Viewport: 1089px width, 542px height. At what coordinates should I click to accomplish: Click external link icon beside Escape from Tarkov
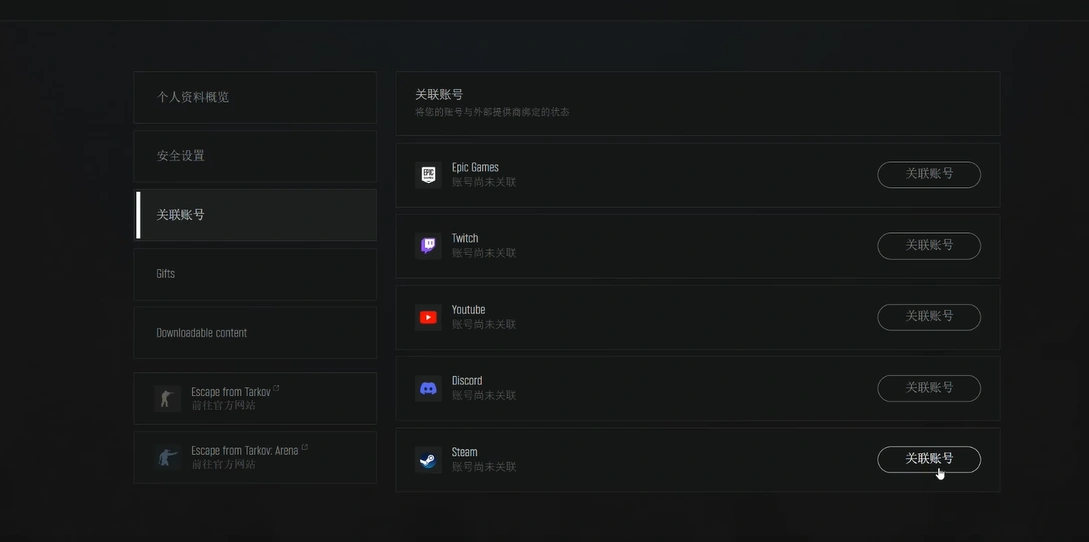click(x=276, y=388)
